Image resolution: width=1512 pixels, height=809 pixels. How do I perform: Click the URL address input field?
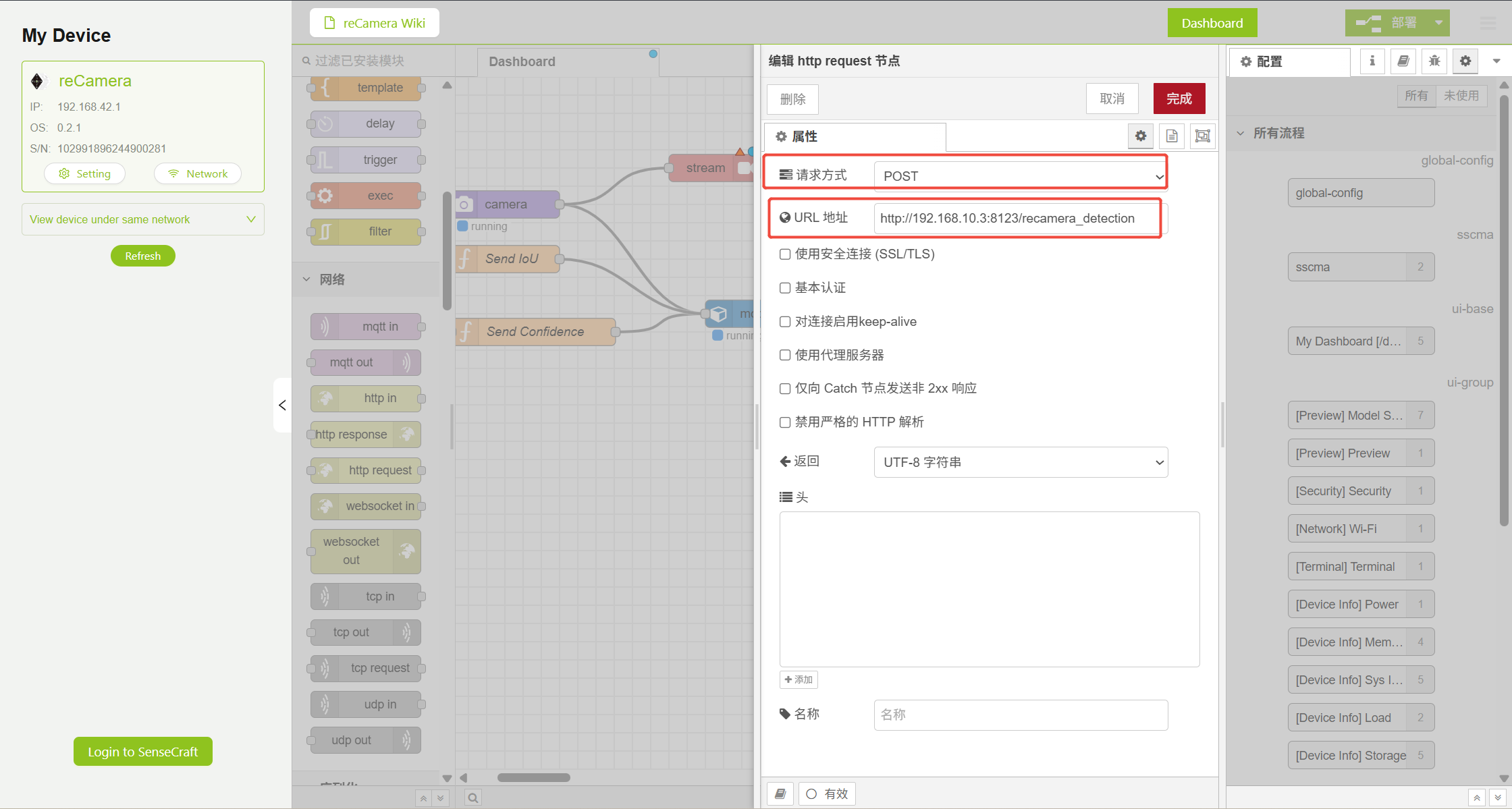[x=1016, y=219]
